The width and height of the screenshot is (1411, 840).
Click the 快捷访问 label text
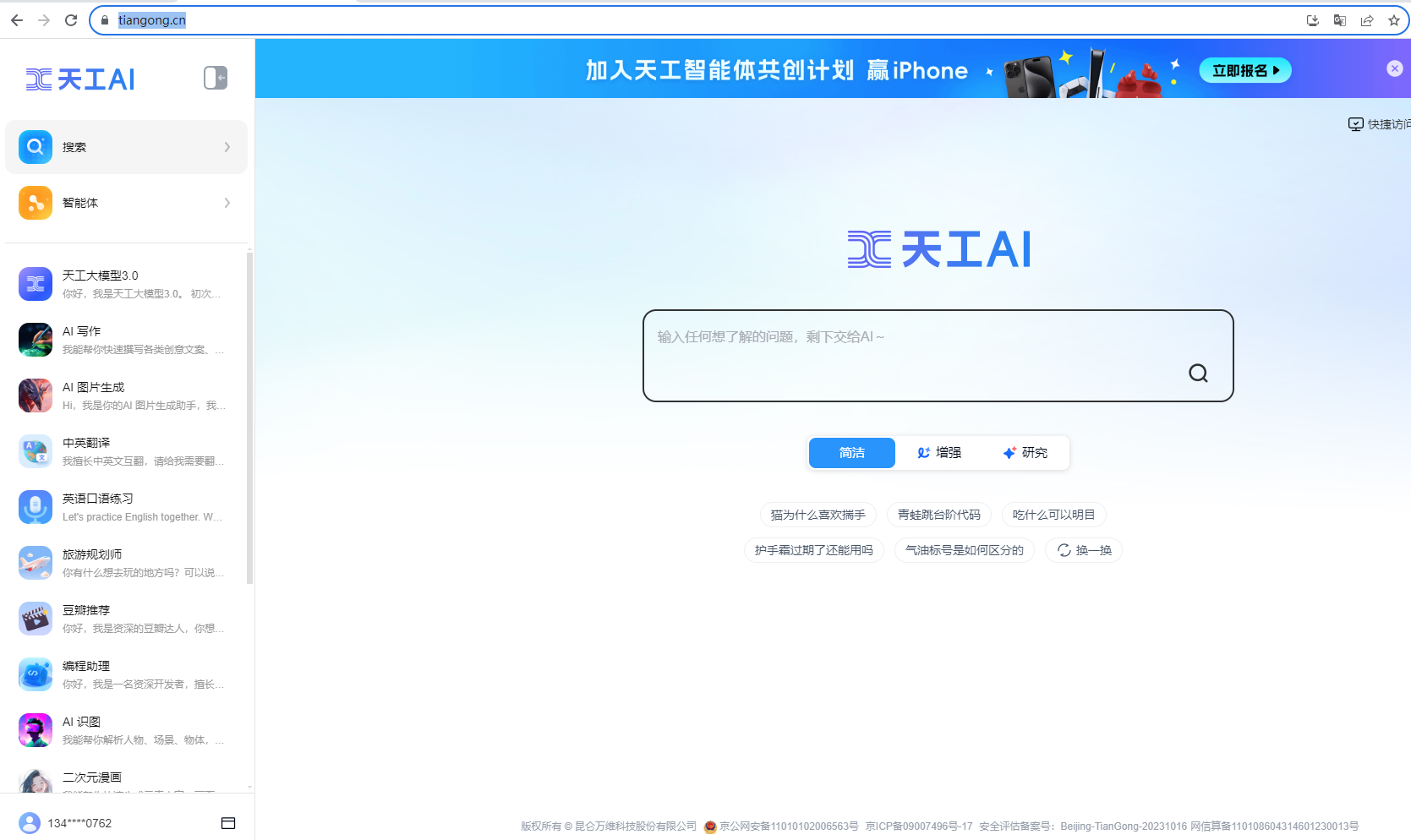point(1389,124)
